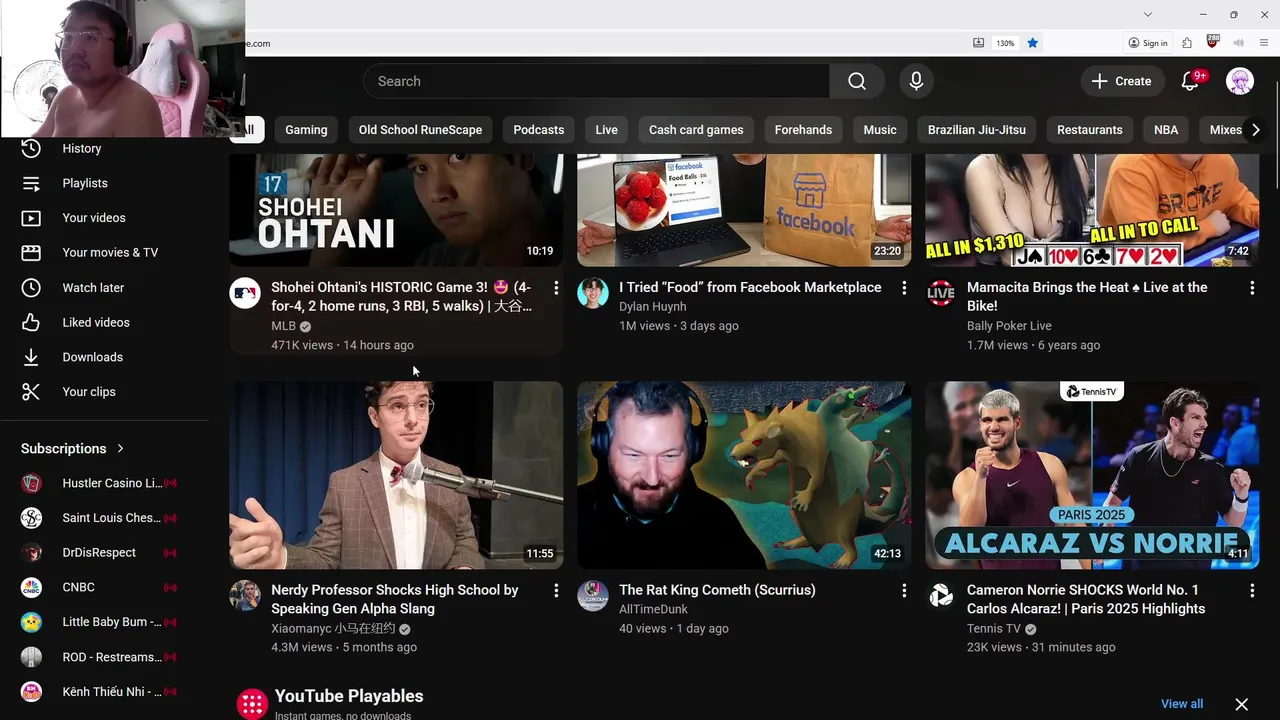This screenshot has height=720, width=1280.
Task: Open MLB channel avatar
Action: [x=245, y=293]
